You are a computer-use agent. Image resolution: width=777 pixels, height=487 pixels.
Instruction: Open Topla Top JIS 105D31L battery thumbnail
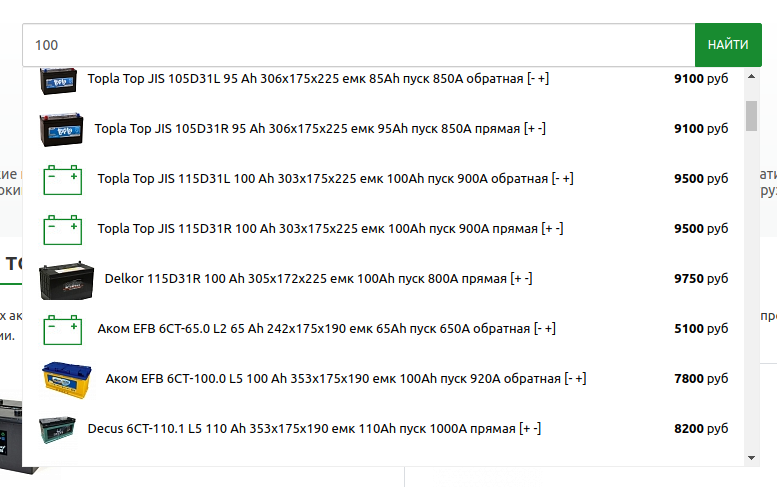[58, 80]
